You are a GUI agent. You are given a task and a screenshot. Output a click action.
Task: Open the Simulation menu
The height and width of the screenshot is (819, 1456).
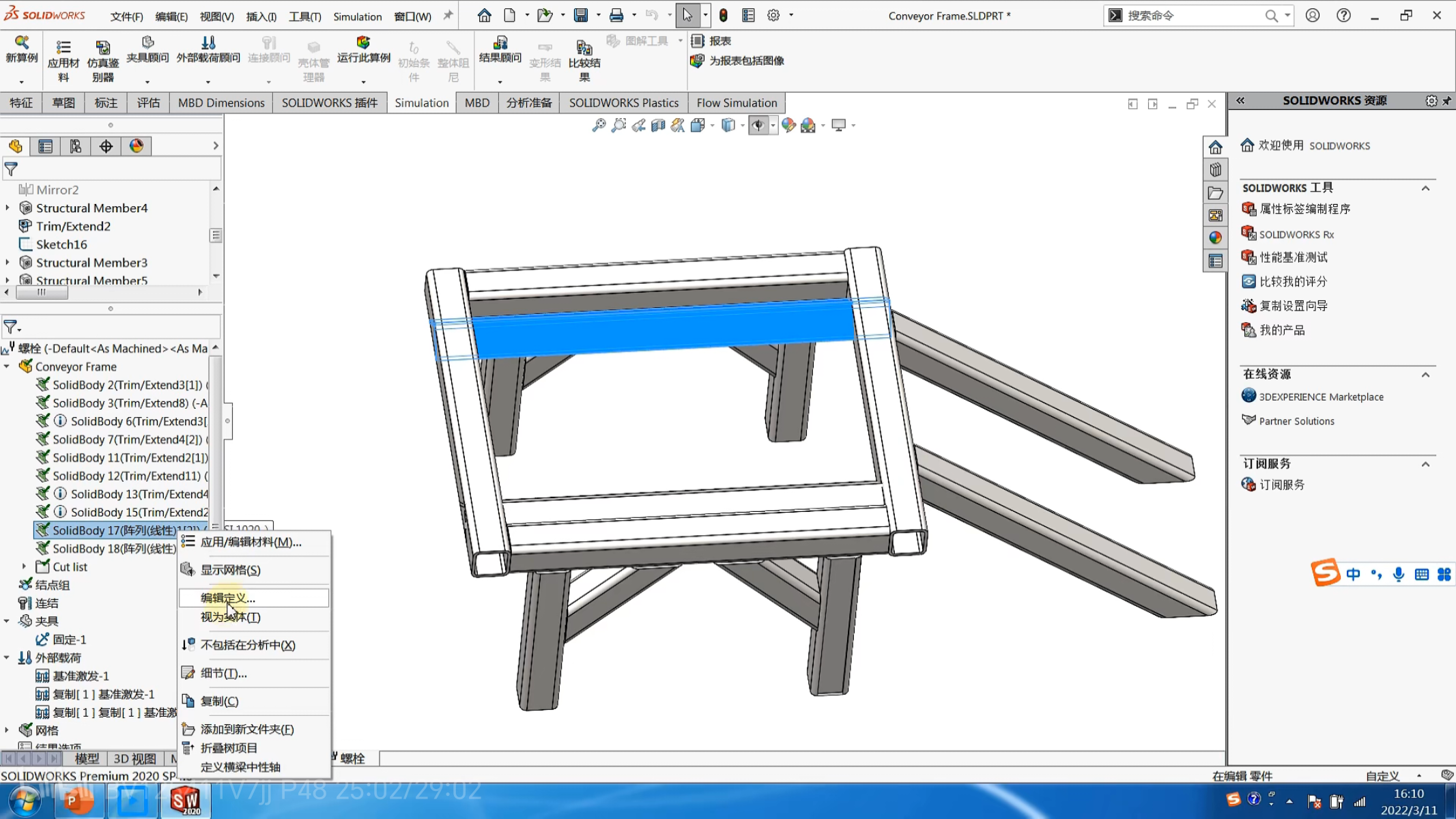coord(357,16)
